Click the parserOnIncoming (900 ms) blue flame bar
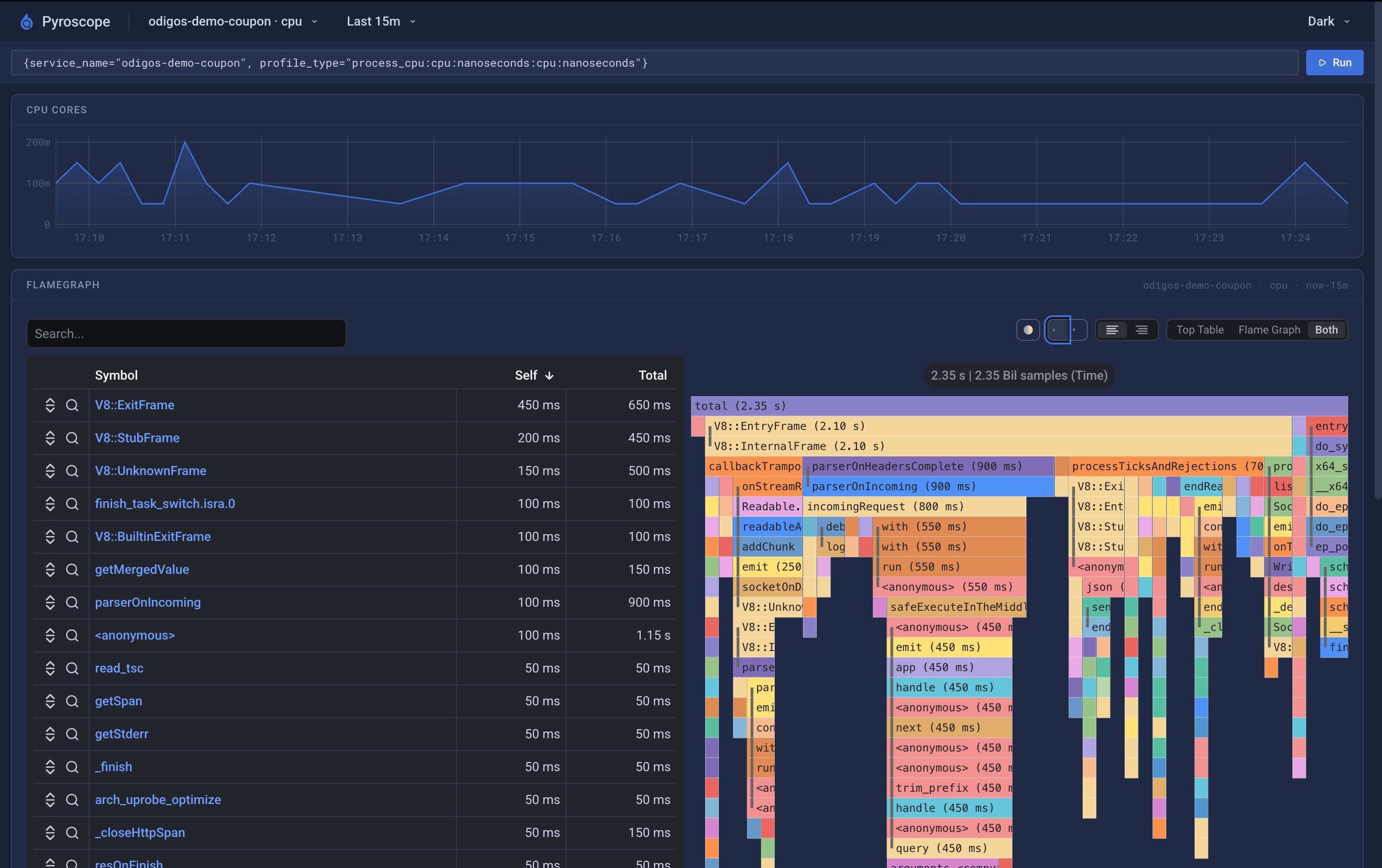Screen dimensions: 1382x868 point(928,486)
